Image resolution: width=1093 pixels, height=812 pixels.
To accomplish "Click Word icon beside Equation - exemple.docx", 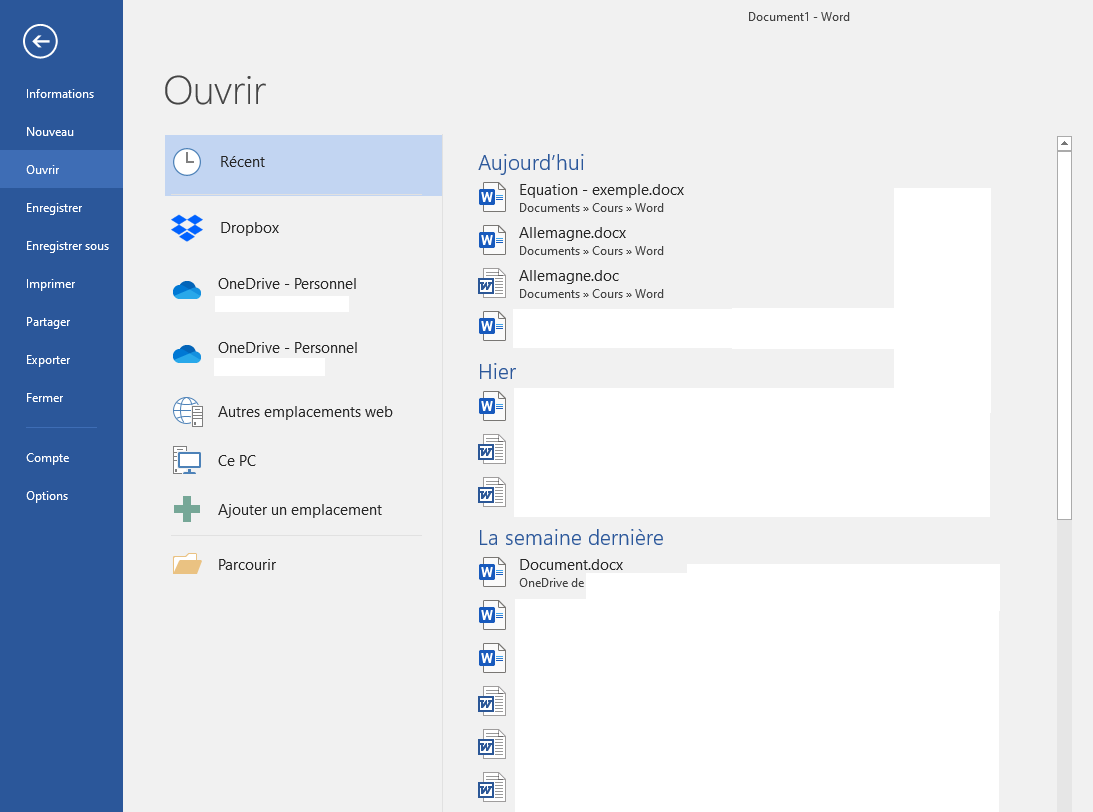I will 492,197.
